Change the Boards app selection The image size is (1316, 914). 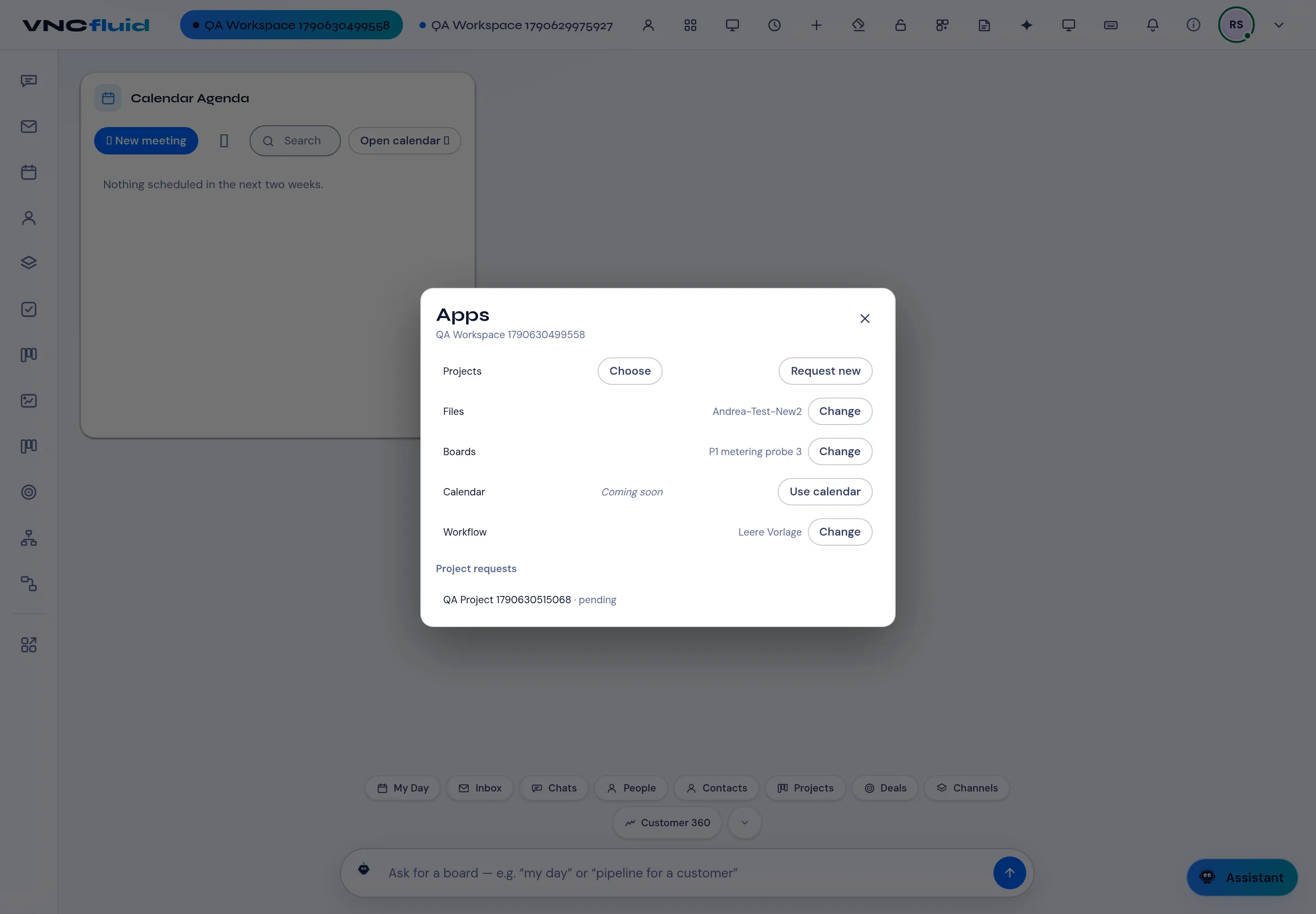tap(839, 451)
